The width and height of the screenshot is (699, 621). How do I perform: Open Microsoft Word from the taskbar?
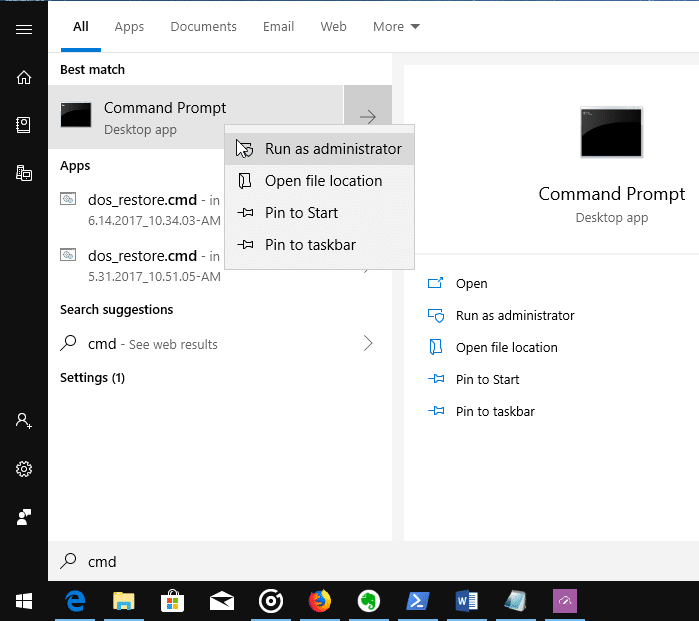pos(467,601)
